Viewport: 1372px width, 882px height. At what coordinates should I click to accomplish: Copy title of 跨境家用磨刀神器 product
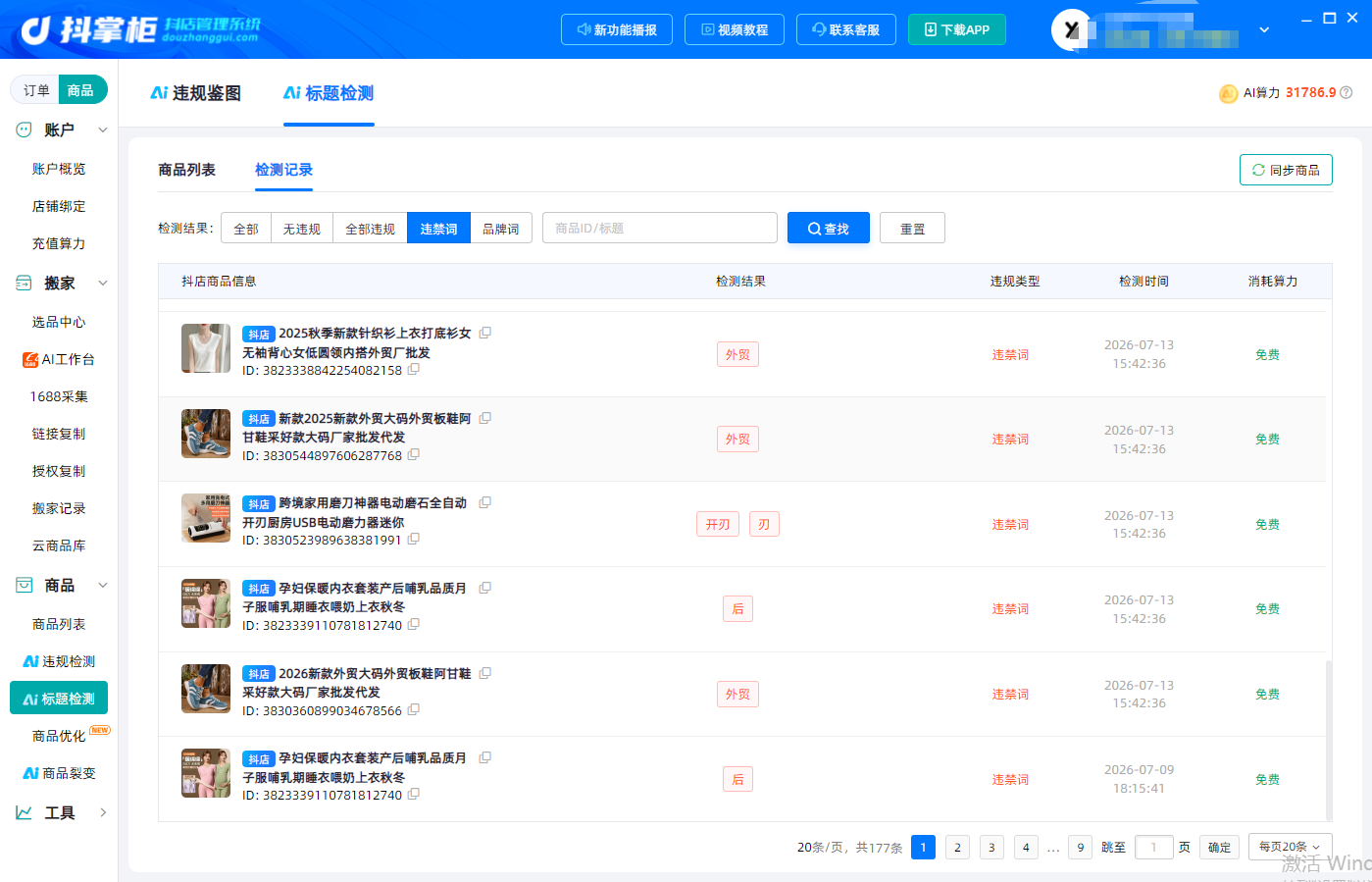click(x=484, y=502)
